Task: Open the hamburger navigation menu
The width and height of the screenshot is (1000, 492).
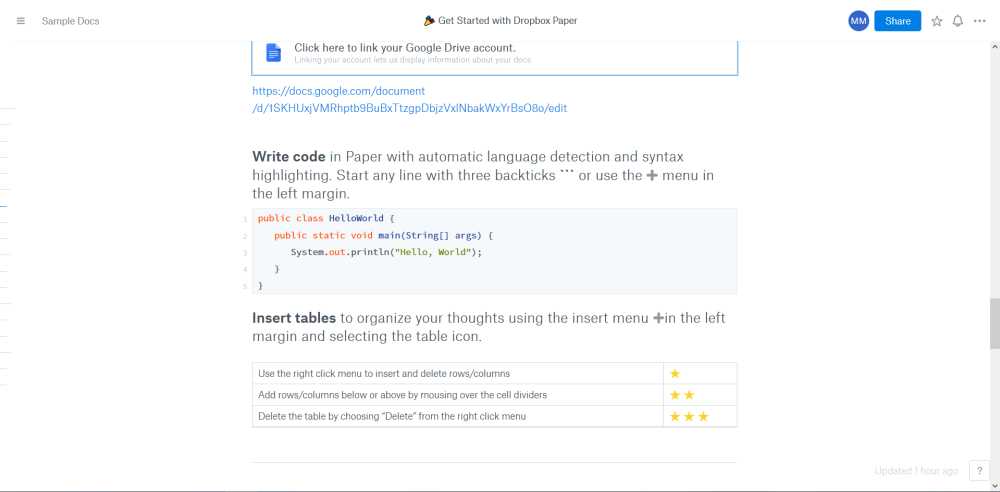Action: 20,21
